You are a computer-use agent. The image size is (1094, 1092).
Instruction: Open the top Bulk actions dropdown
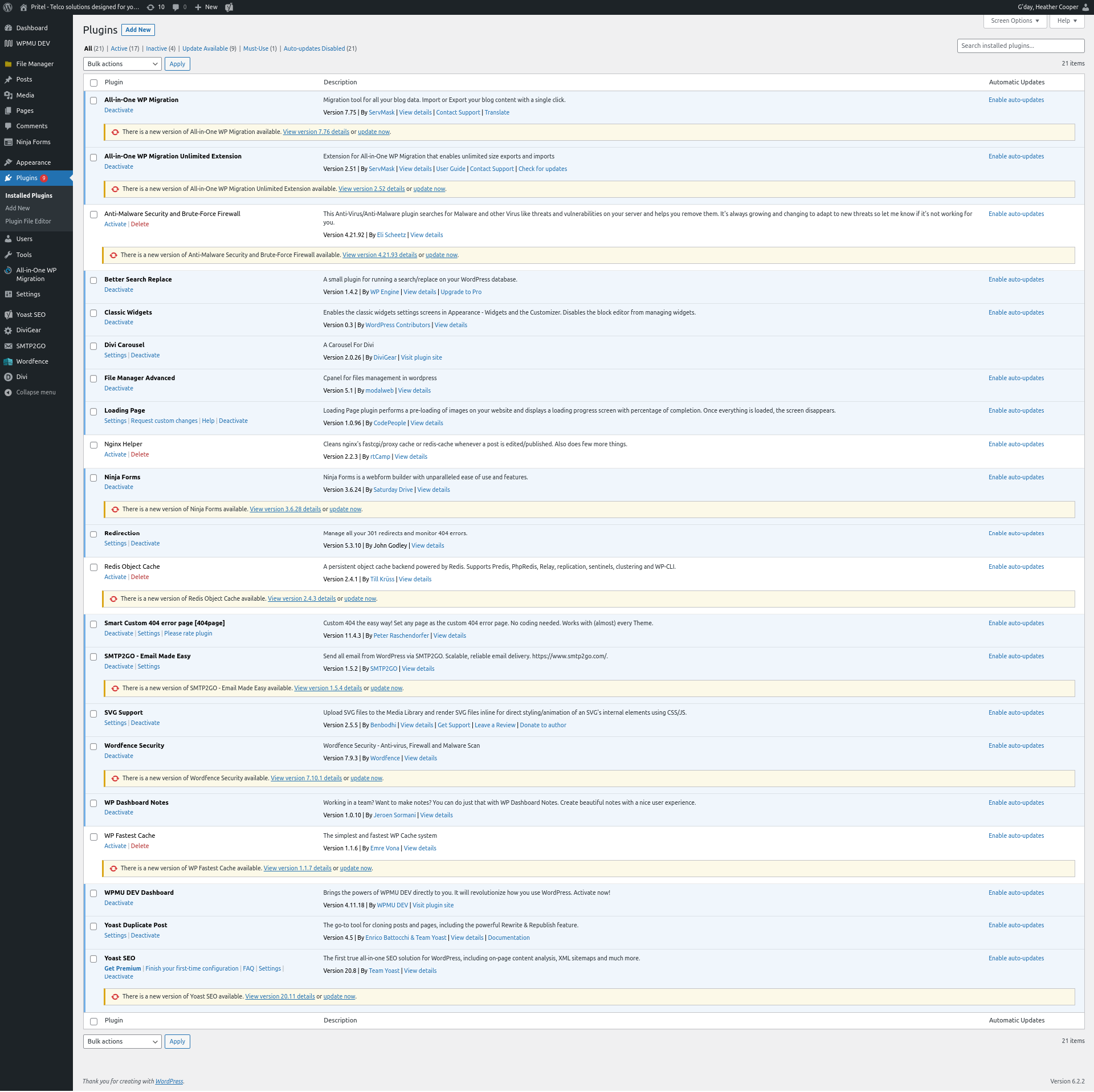(x=122, y=64)
